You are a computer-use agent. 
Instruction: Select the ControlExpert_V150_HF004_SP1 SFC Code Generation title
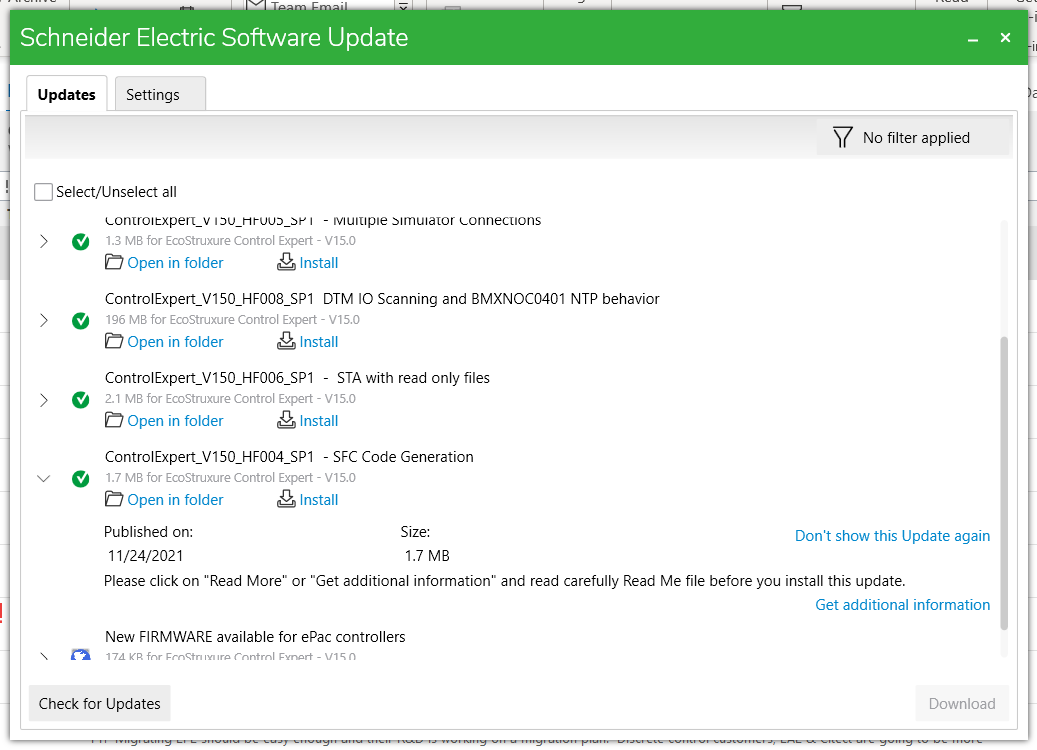coord(289,457)
